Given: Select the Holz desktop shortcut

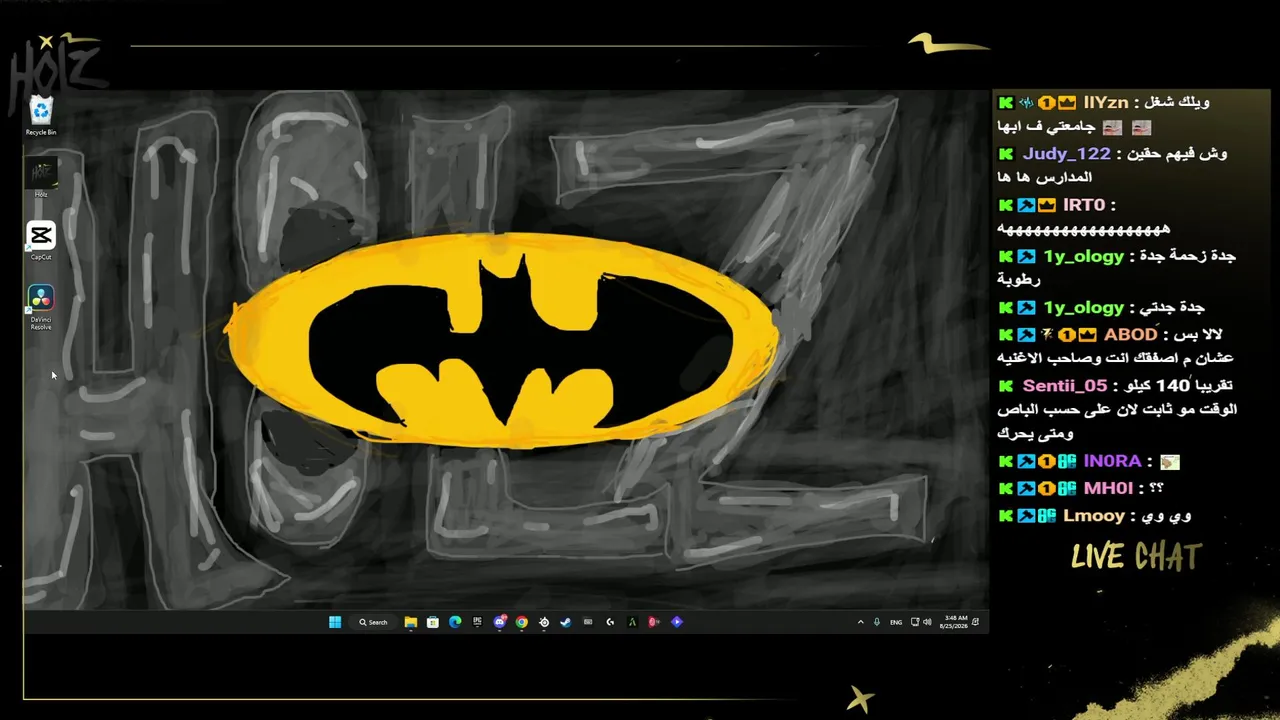Looking at the screenshot, I should pyautogui.click(x=41, y=178).
